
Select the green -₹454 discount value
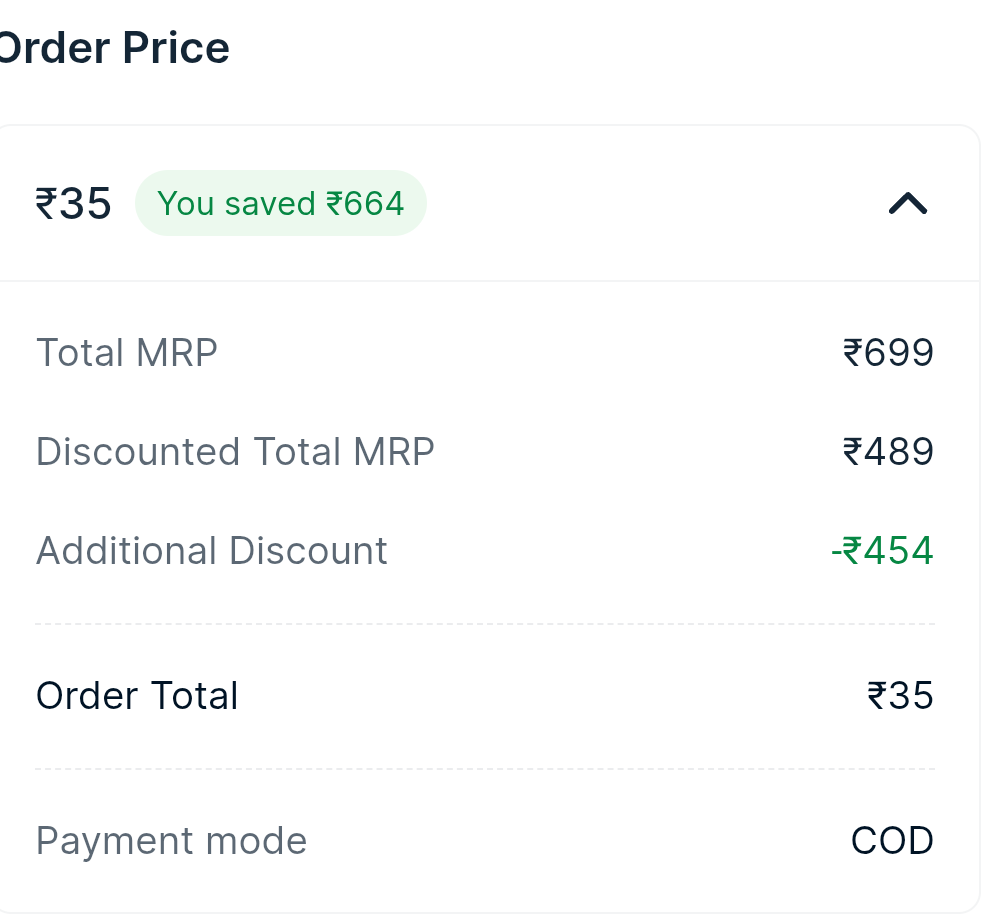[x=882, y=551]
